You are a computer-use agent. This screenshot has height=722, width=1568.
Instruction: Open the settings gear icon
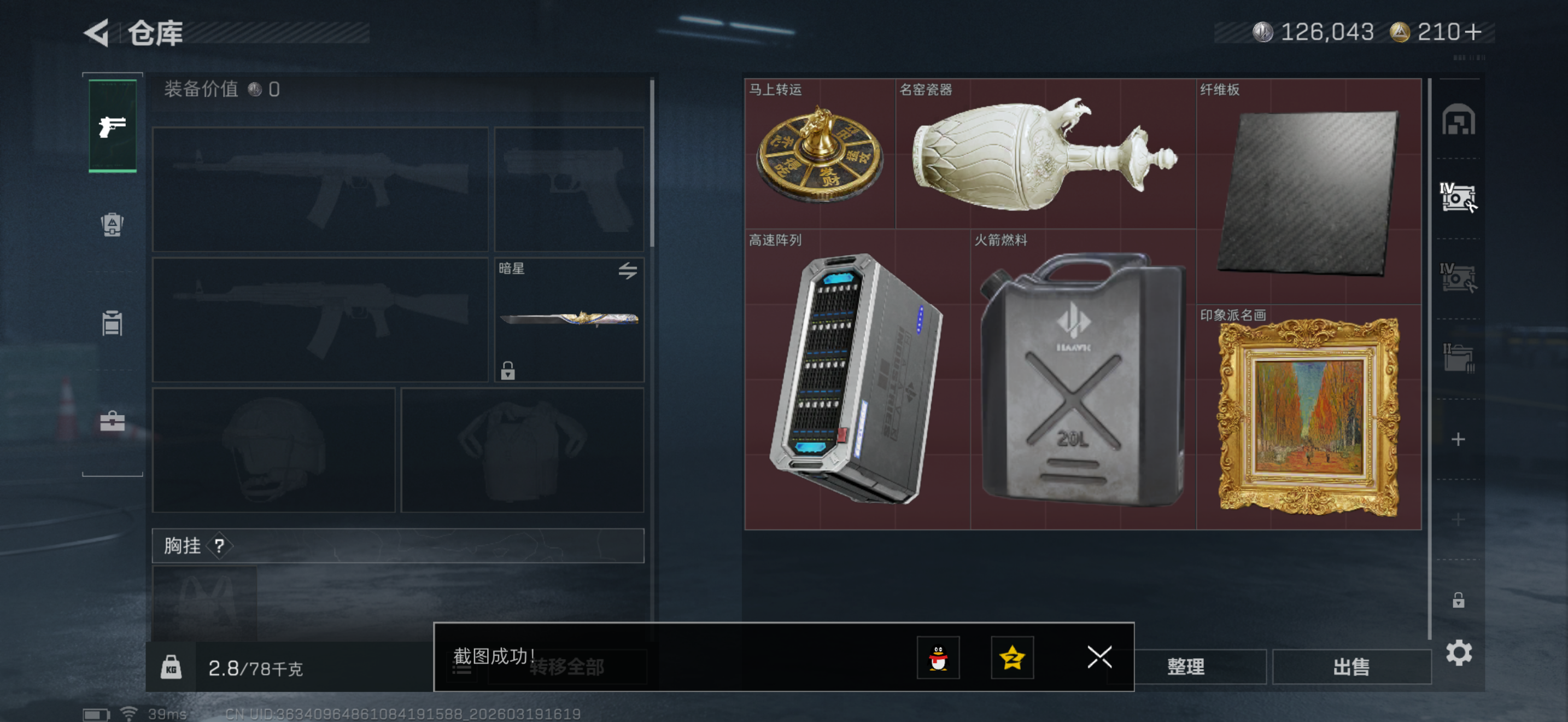click(x=1459, y=653)
